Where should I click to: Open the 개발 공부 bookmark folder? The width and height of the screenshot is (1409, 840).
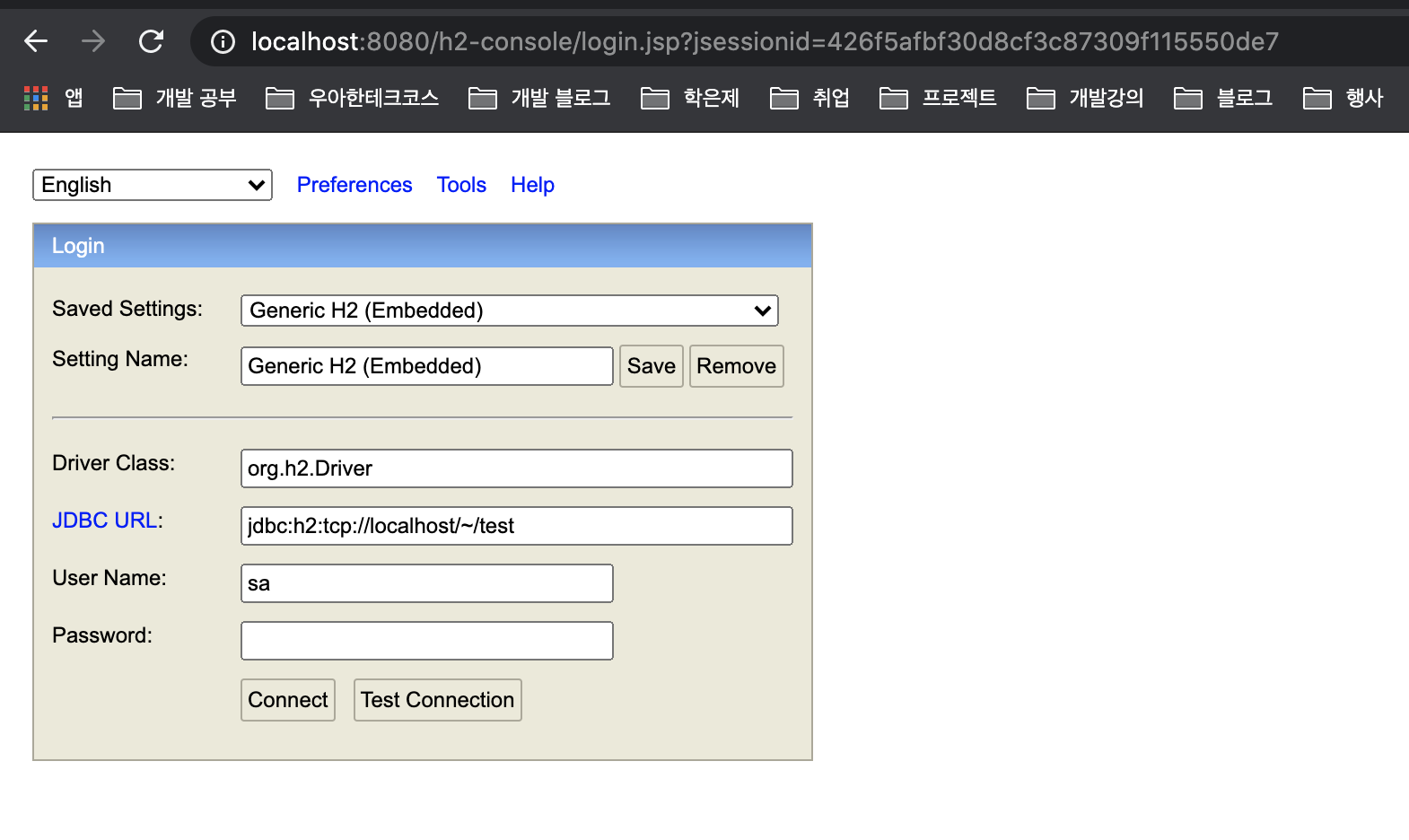[x=175, y=98]
